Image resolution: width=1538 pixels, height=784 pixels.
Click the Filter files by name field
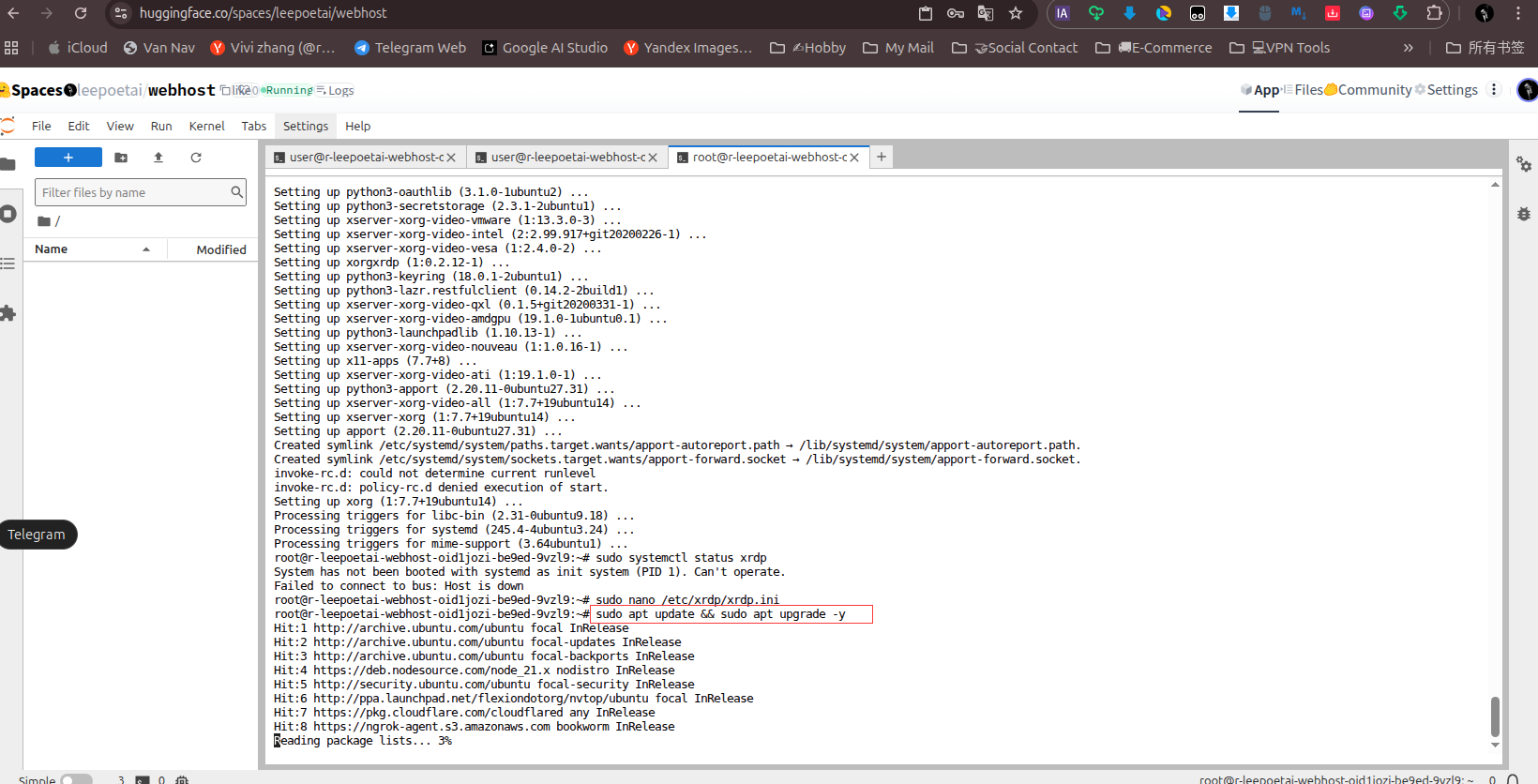[133, 192]
